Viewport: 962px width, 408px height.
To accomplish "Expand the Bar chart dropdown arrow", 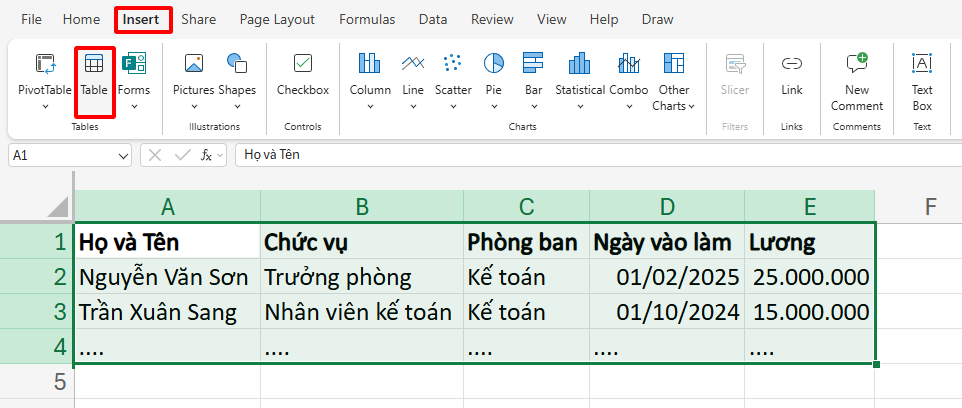I will tap(534, 106).
